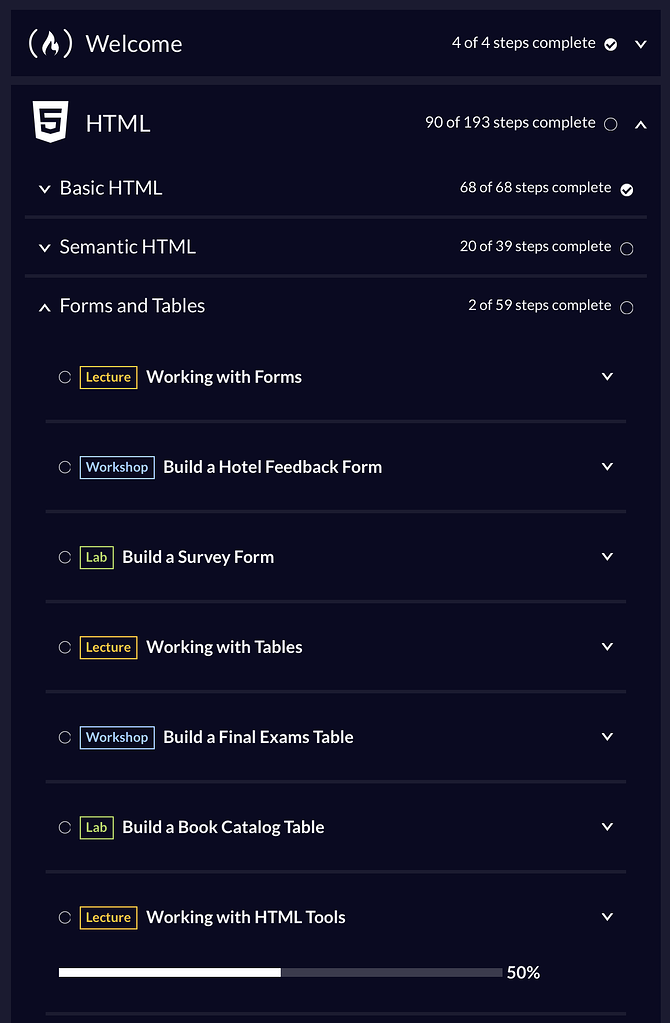Click the checkmark icon on Welcome section
This screenshot has height=1023, width=670.
coord(610,43)
